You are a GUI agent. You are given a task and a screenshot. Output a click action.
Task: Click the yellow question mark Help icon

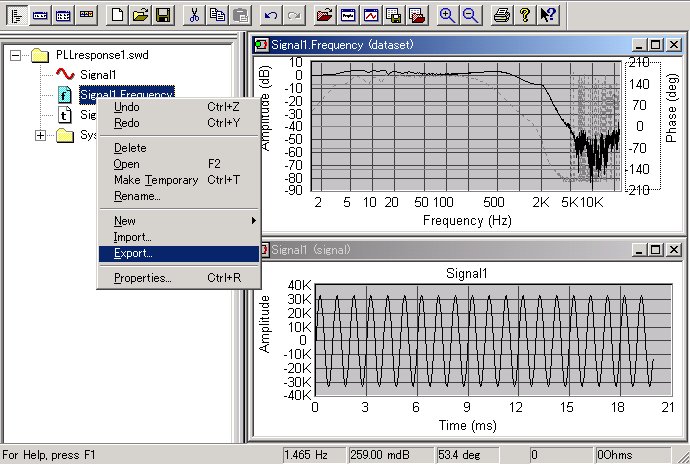click(524, 14)
